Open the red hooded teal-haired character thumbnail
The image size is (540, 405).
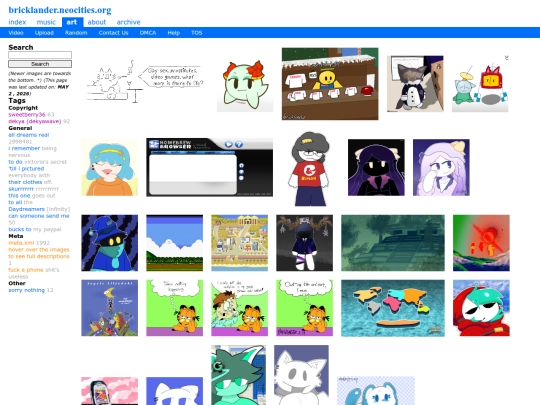481,308
